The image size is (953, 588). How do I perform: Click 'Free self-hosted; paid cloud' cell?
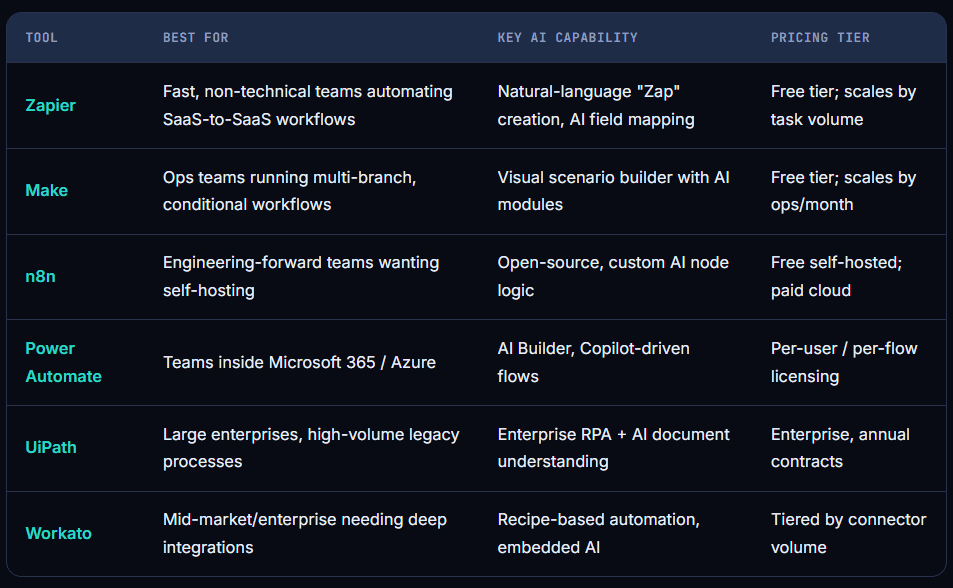(x=836, y=276)
